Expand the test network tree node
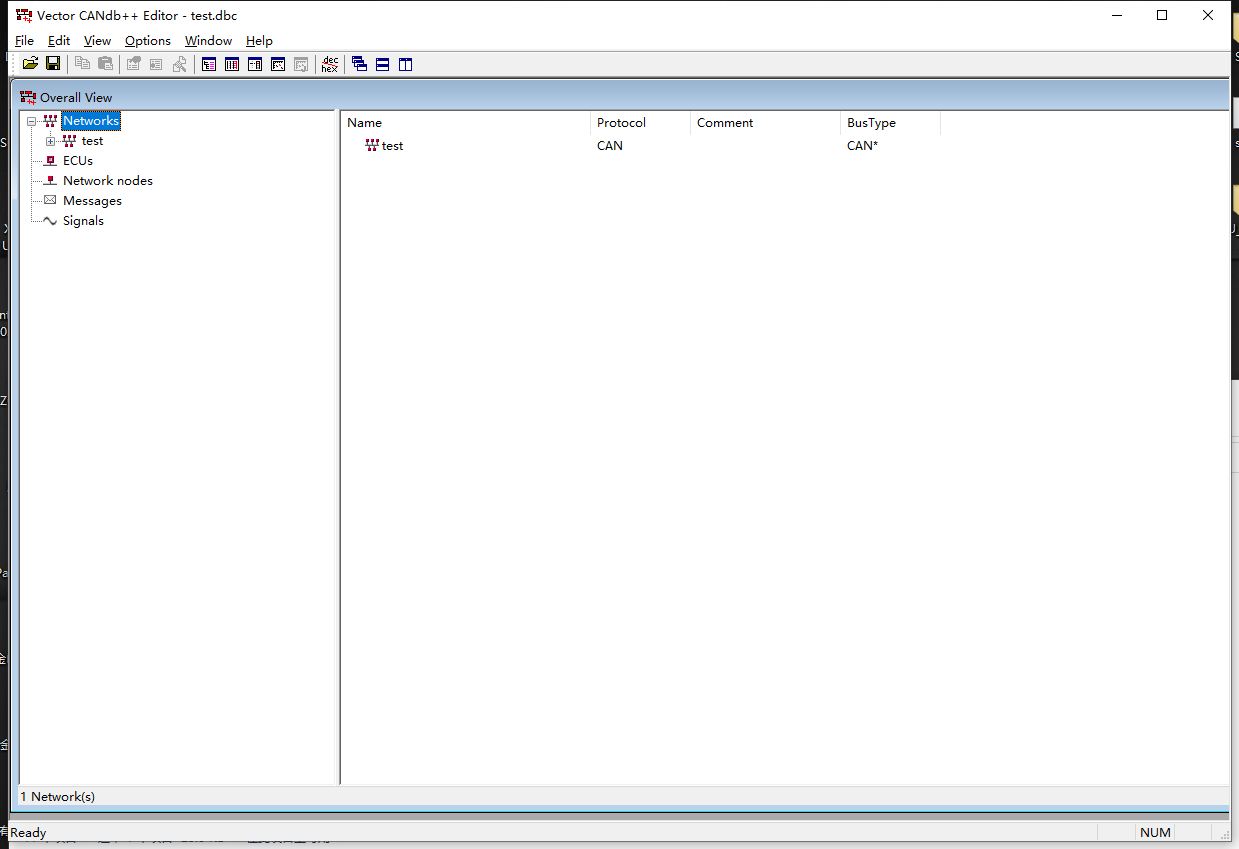1239x849 pixels. coord(51,141)
